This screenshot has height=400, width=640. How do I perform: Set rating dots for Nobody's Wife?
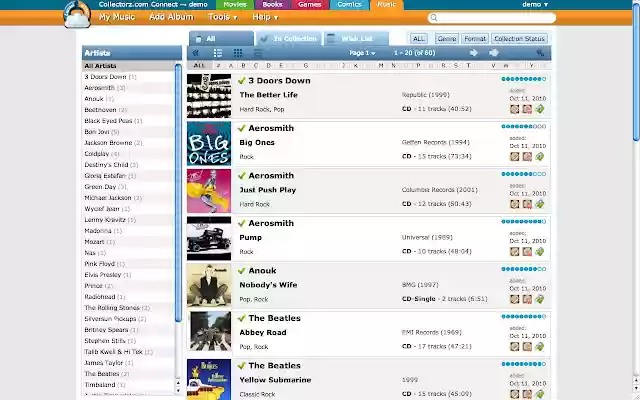[x=524, y=269]
